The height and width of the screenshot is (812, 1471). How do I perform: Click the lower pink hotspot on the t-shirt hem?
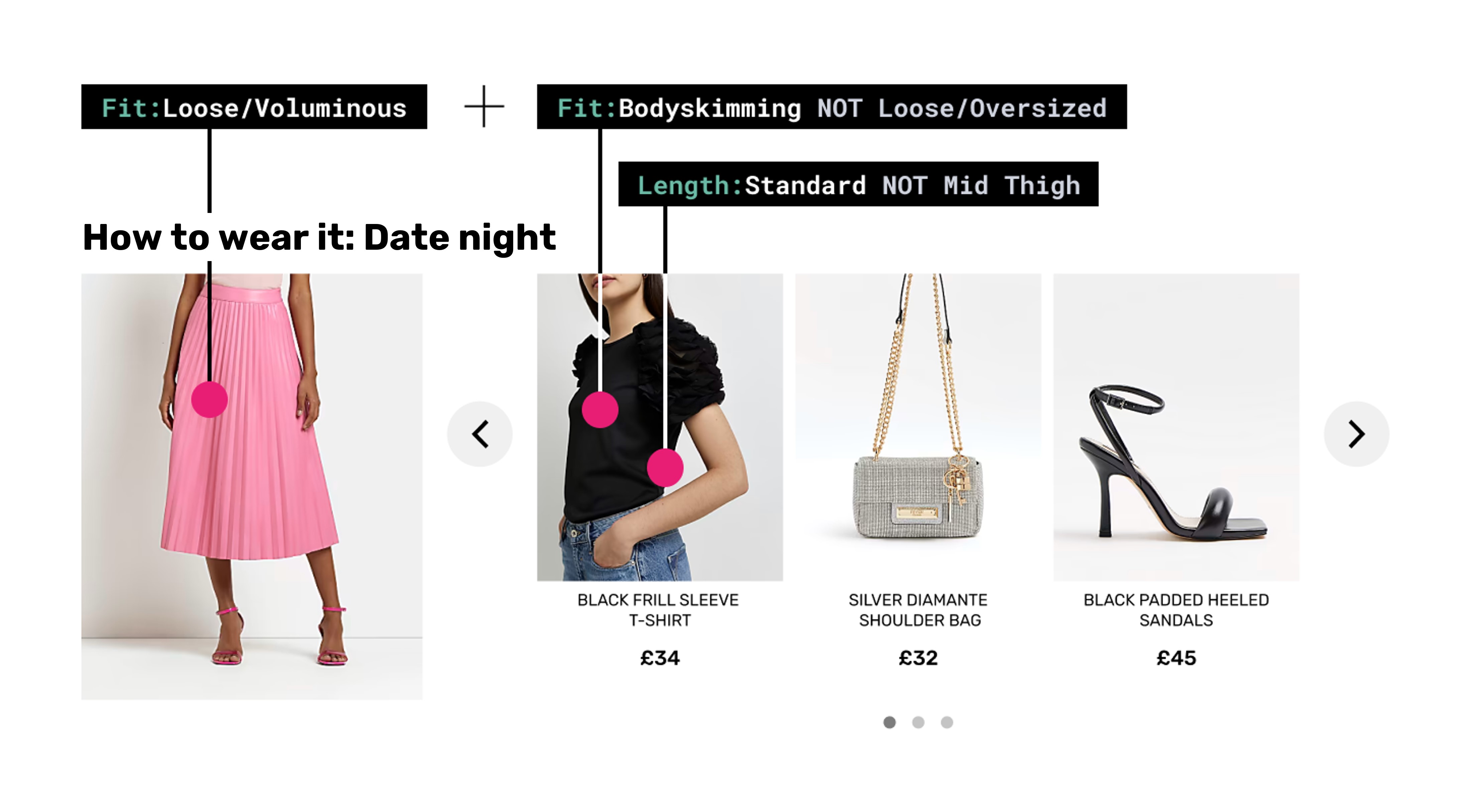click(665, 468)
